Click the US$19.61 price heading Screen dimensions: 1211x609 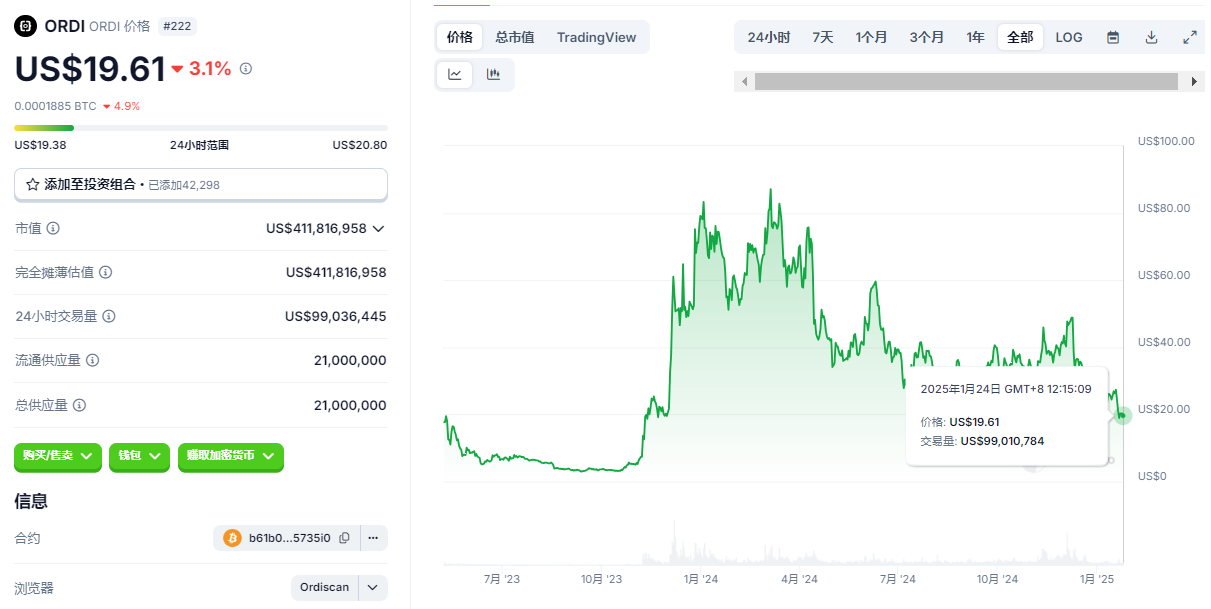click(x=90, y=69)
